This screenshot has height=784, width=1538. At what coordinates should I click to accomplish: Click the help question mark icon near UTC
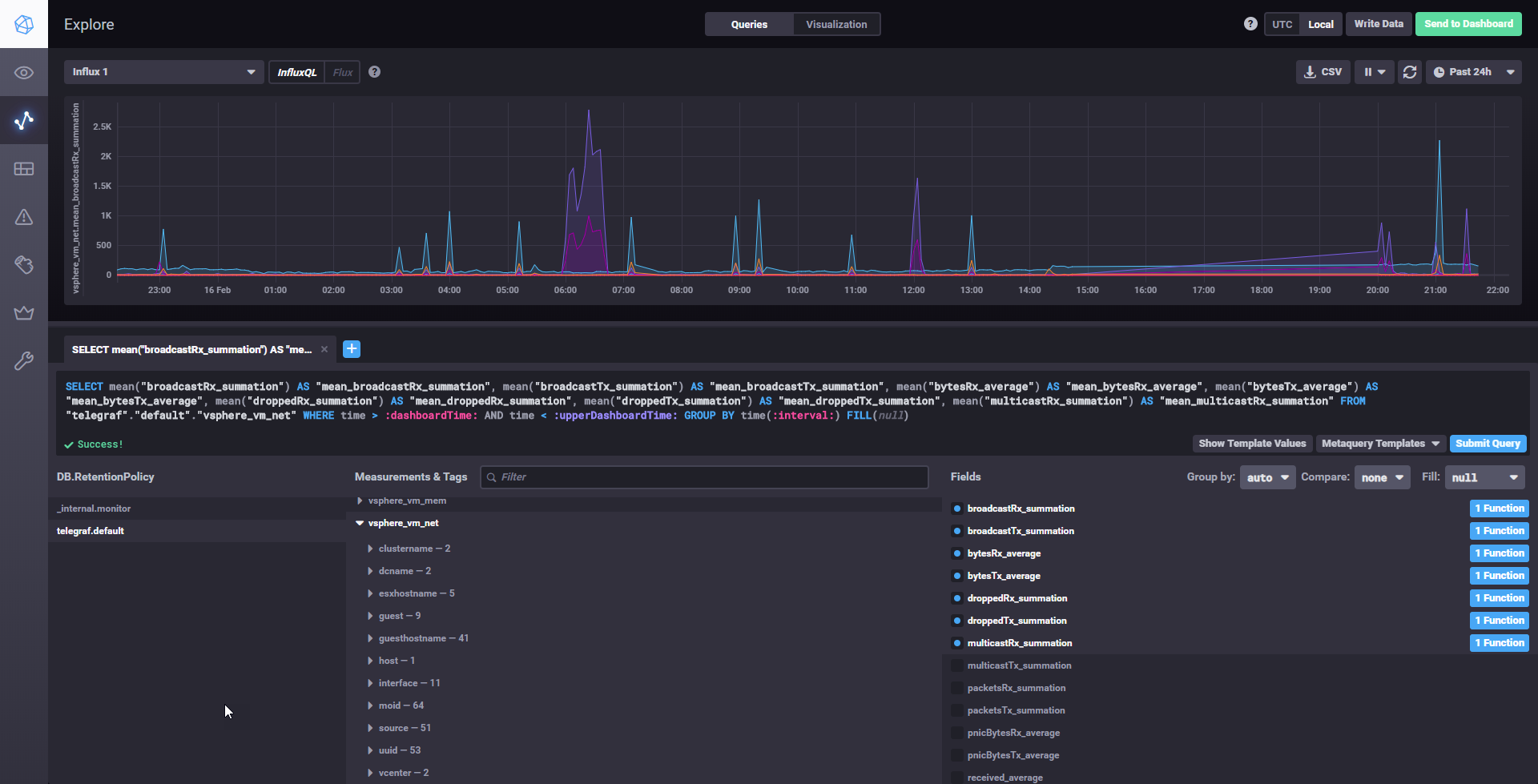click(x=1250, y=24)
